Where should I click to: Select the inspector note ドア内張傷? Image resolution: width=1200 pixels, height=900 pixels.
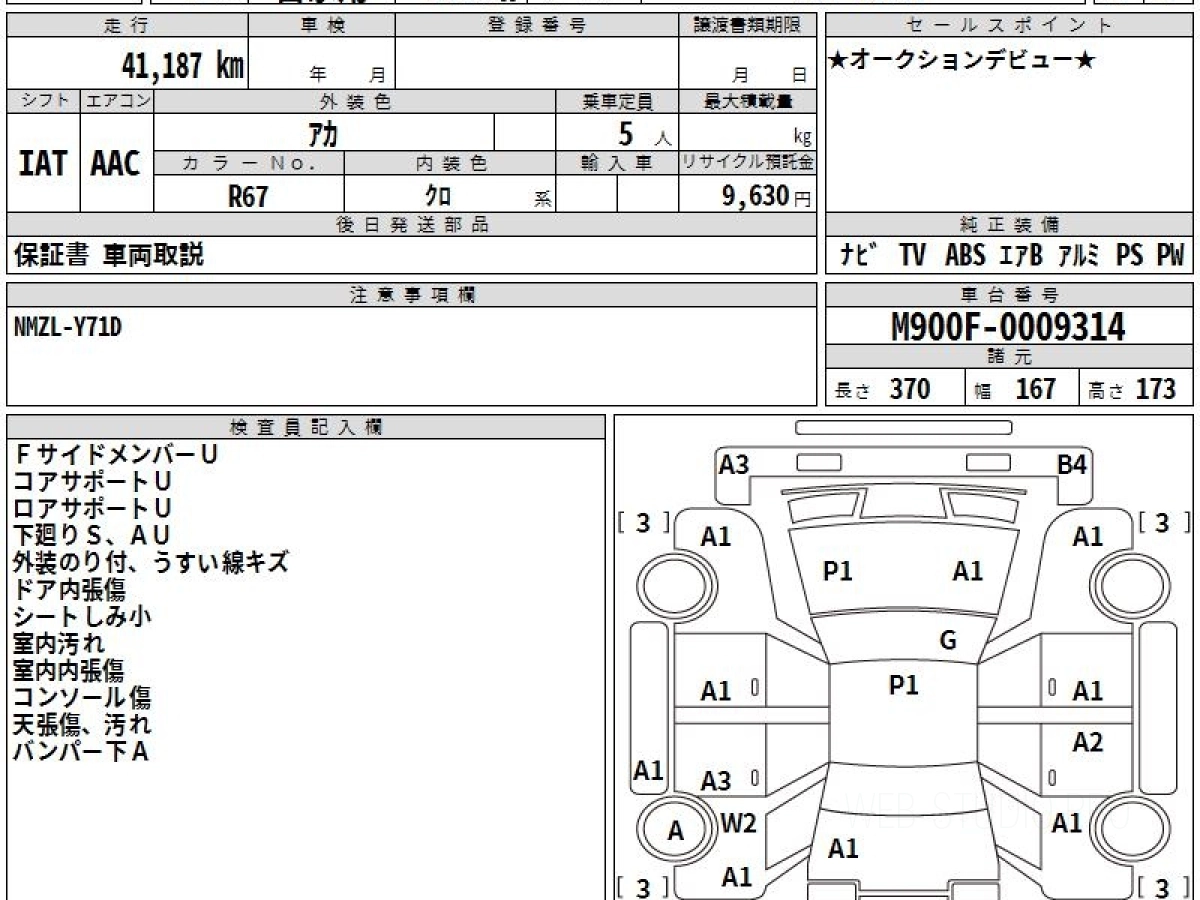pos(69,589)
